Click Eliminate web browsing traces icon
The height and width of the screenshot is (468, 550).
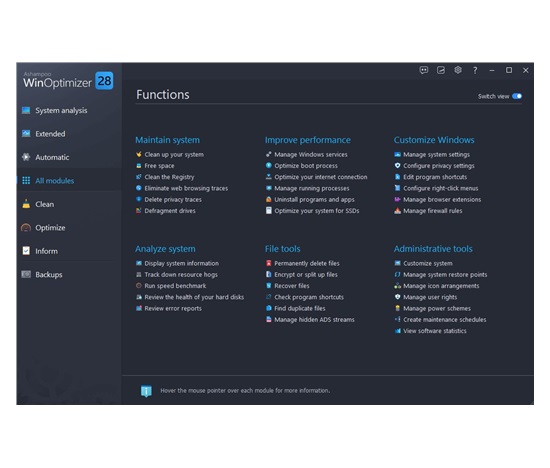click(139, 188)
